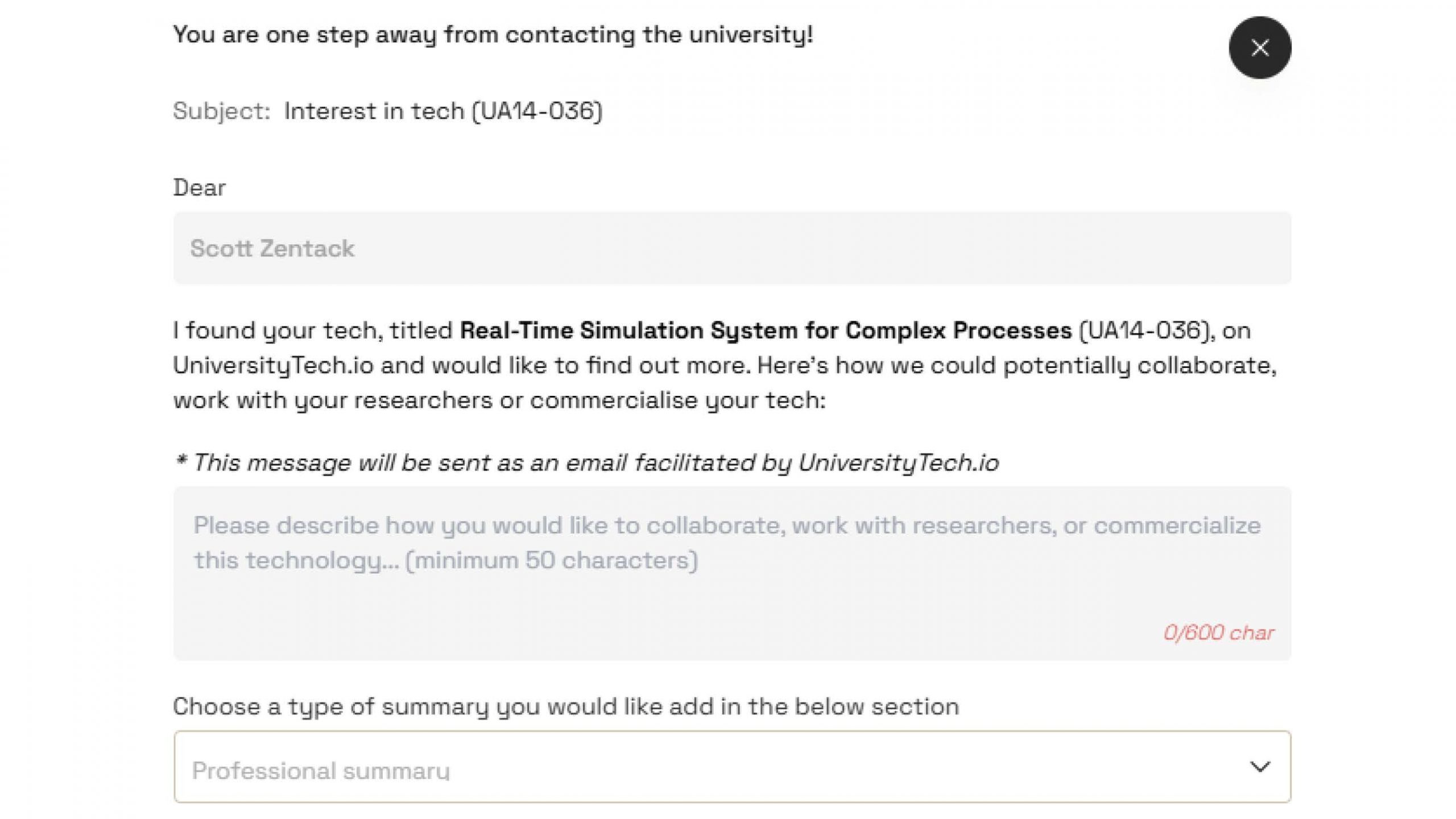
Task: Close the contact university dialog
Action: click(1260, 48)
